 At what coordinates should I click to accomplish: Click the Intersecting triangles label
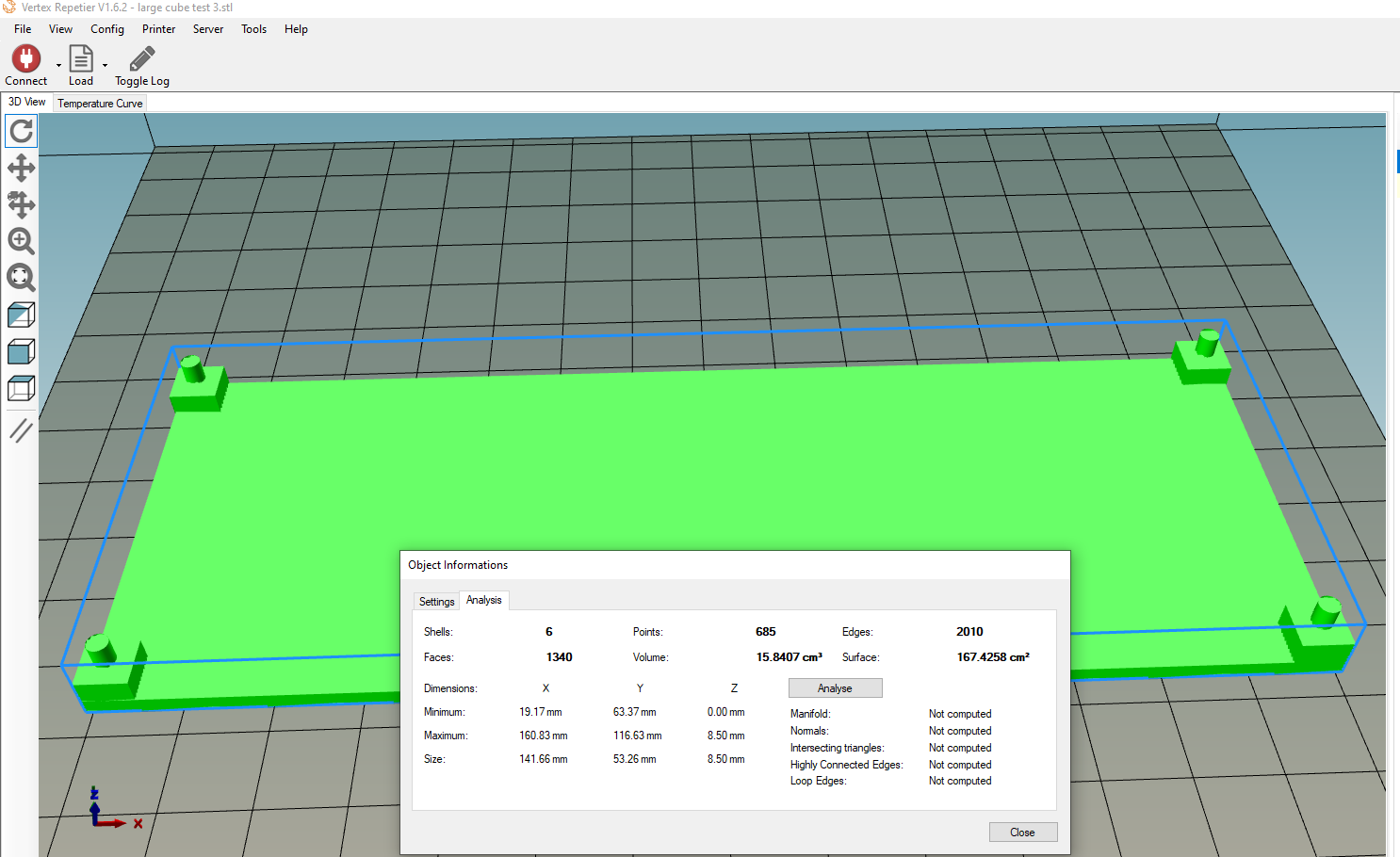838,748
